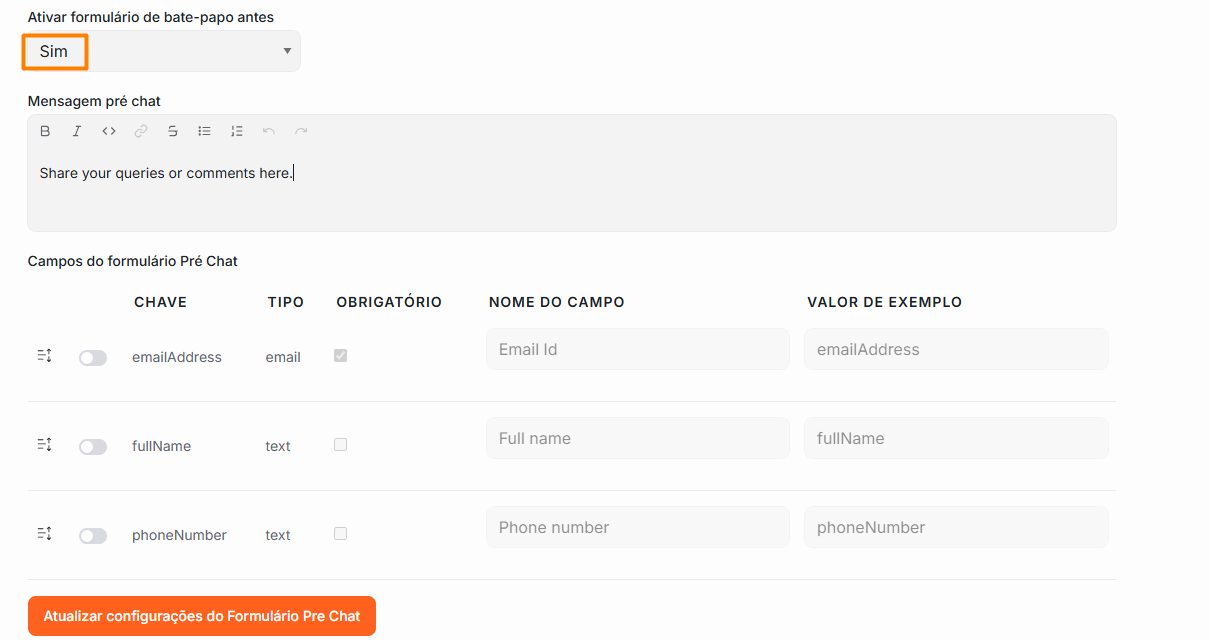This screenshot has height=641, width=1209.
Task: Click the reorder handle for emailAddress row
Action: (x=44, y=356)
